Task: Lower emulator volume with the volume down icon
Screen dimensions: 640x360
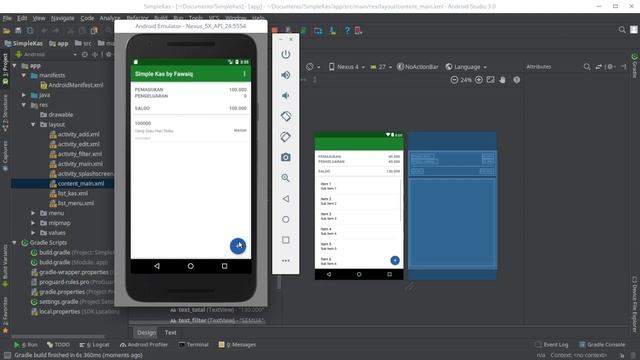Action: [286, 96]
